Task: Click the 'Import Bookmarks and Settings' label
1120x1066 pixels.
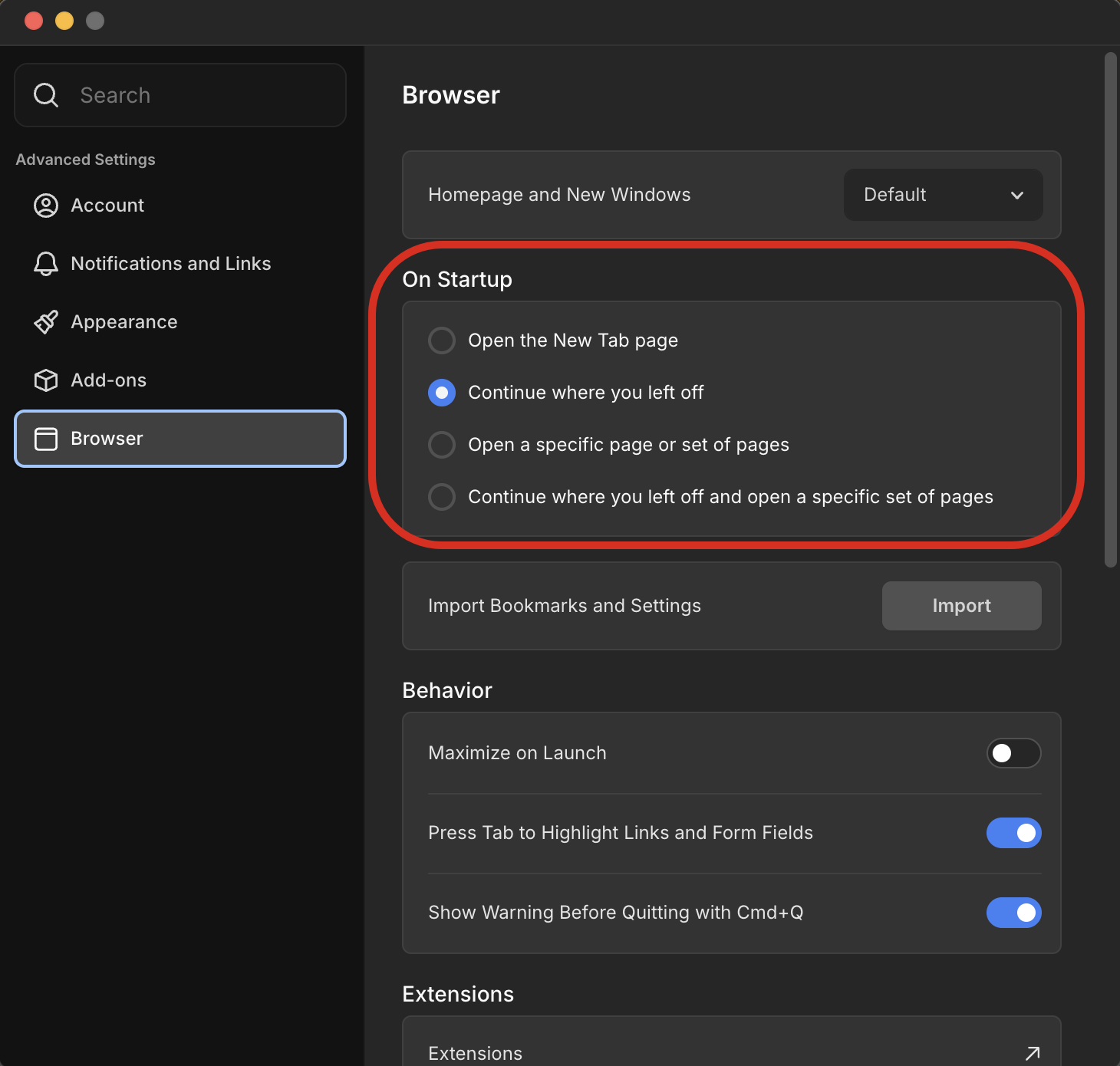Action: 565,606
